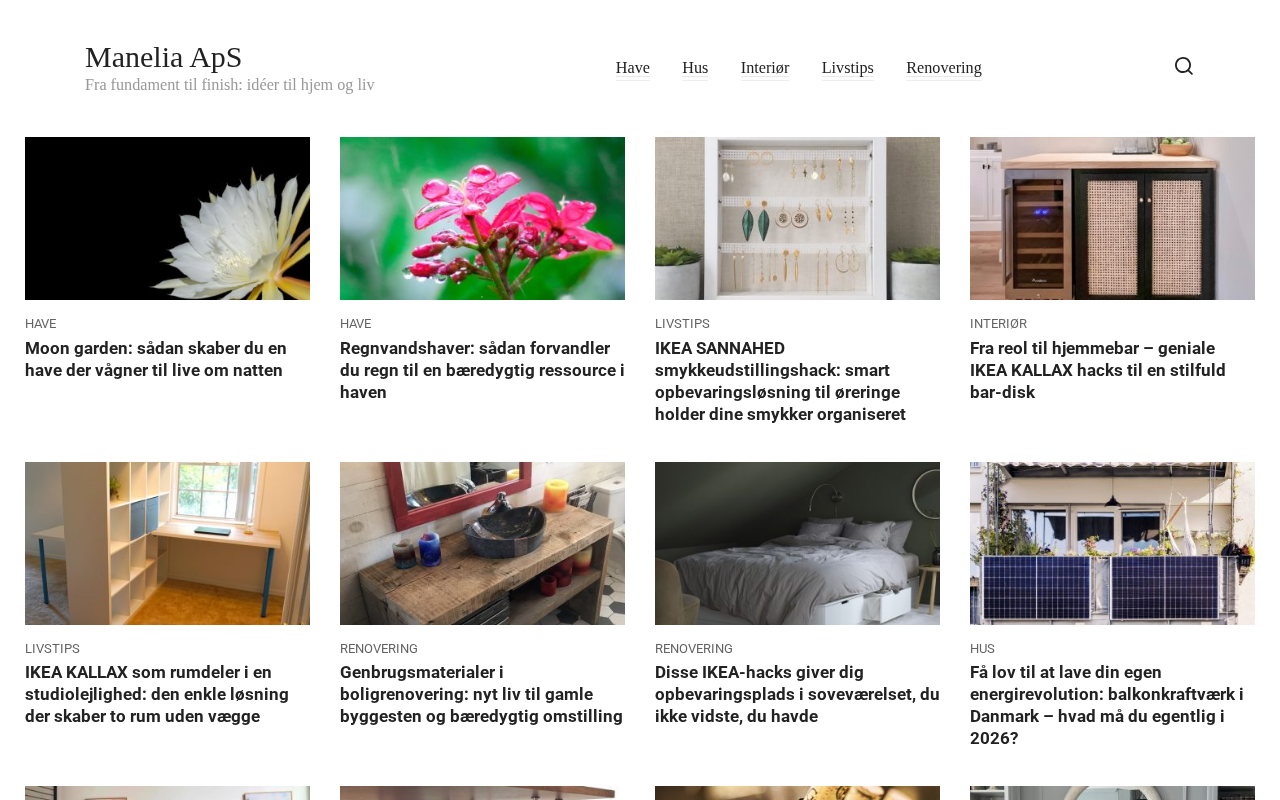Open the Regnvandshaver article headline
The width and height of the screenshot is (1280, 800).
click(x=482, y=370)
